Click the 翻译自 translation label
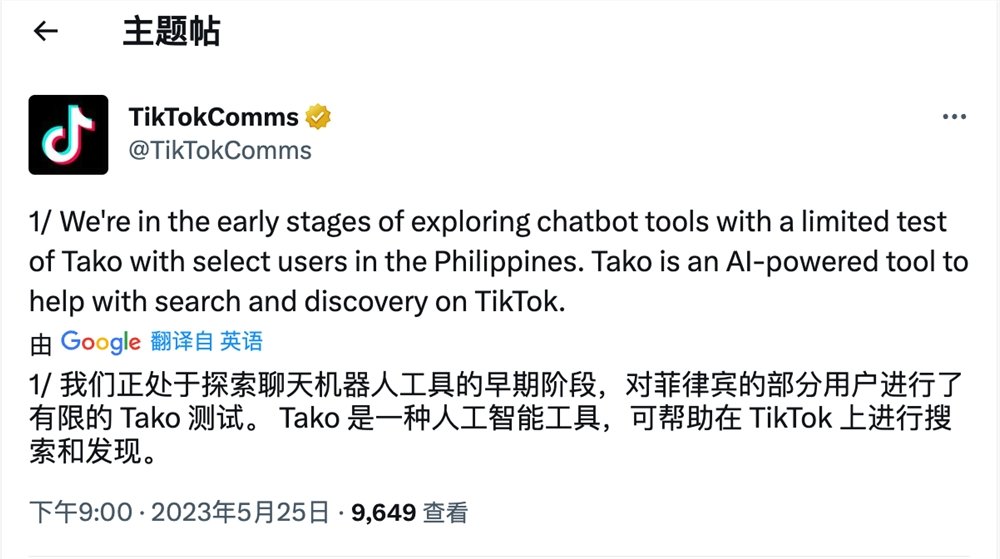The image size is (1000, 559). tap(181, 342)
